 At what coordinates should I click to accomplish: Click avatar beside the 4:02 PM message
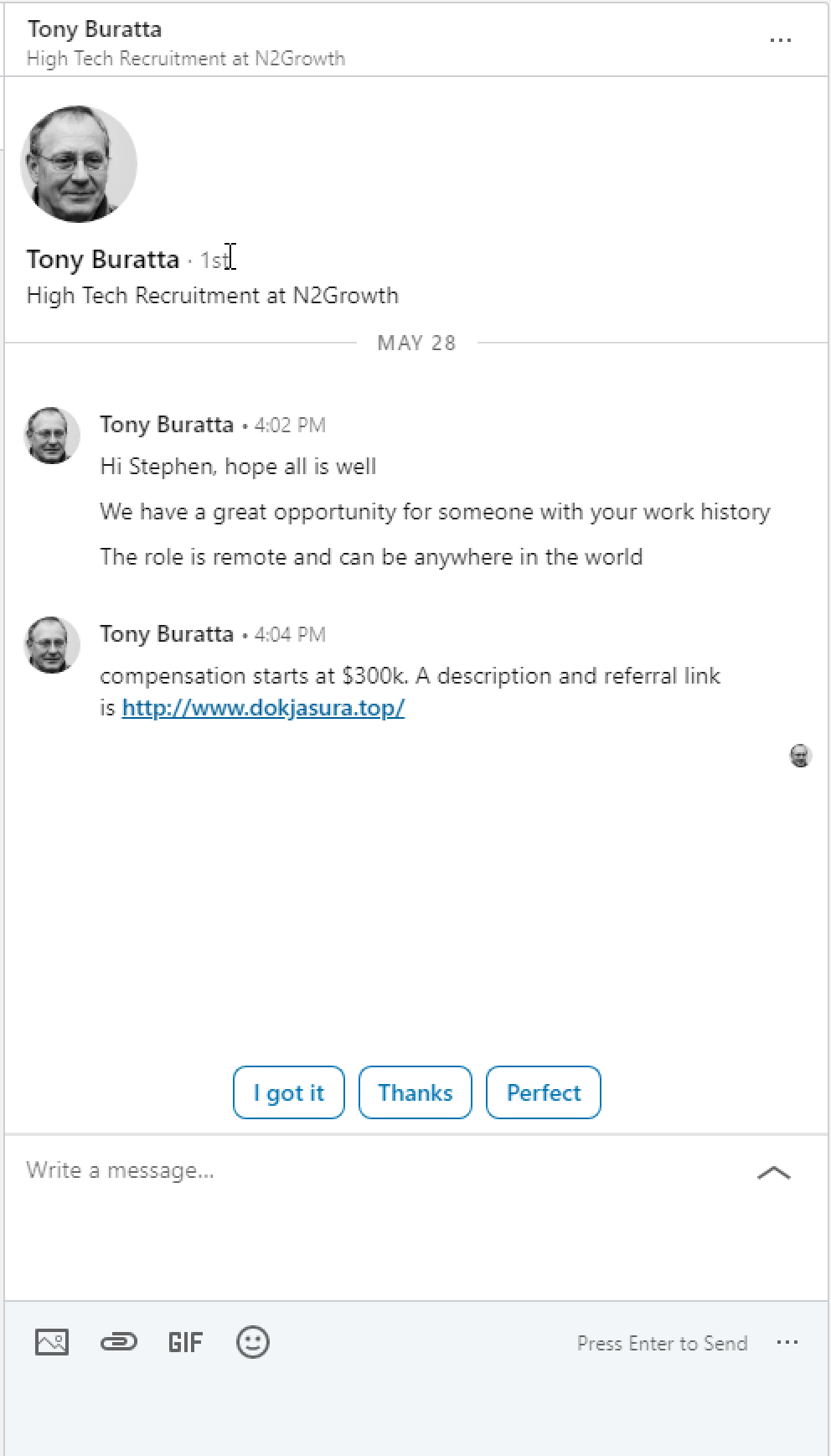pyautogui.click(x=52, y=436)
